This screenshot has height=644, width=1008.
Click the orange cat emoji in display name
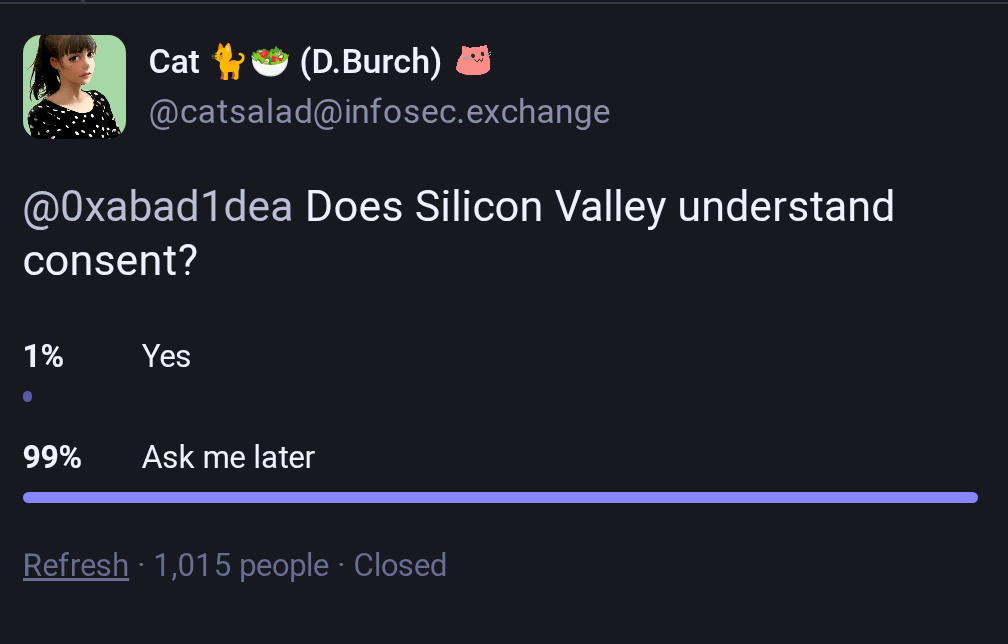point(227,63)
